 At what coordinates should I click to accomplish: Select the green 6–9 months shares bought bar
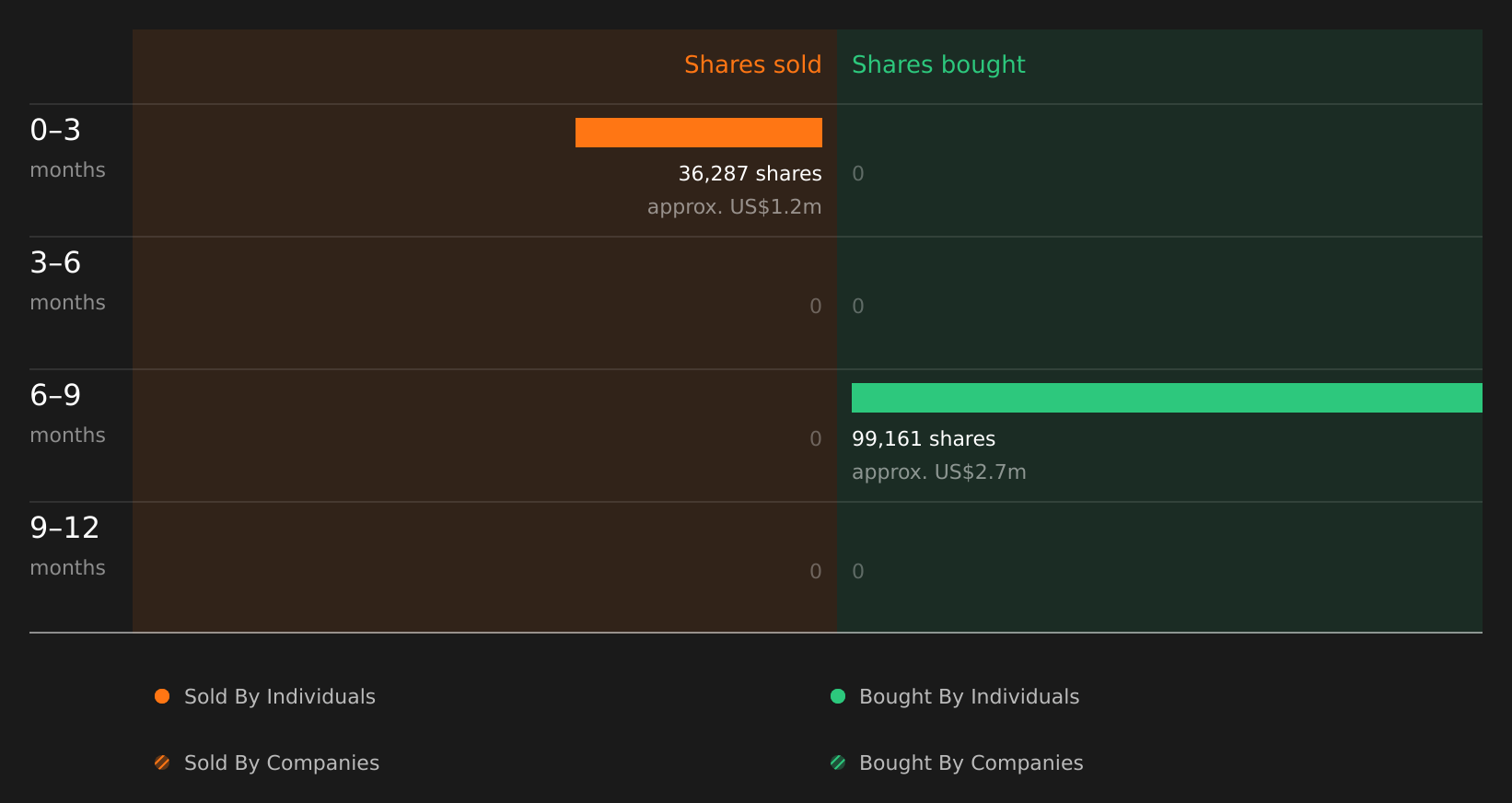pos(1167,398)
